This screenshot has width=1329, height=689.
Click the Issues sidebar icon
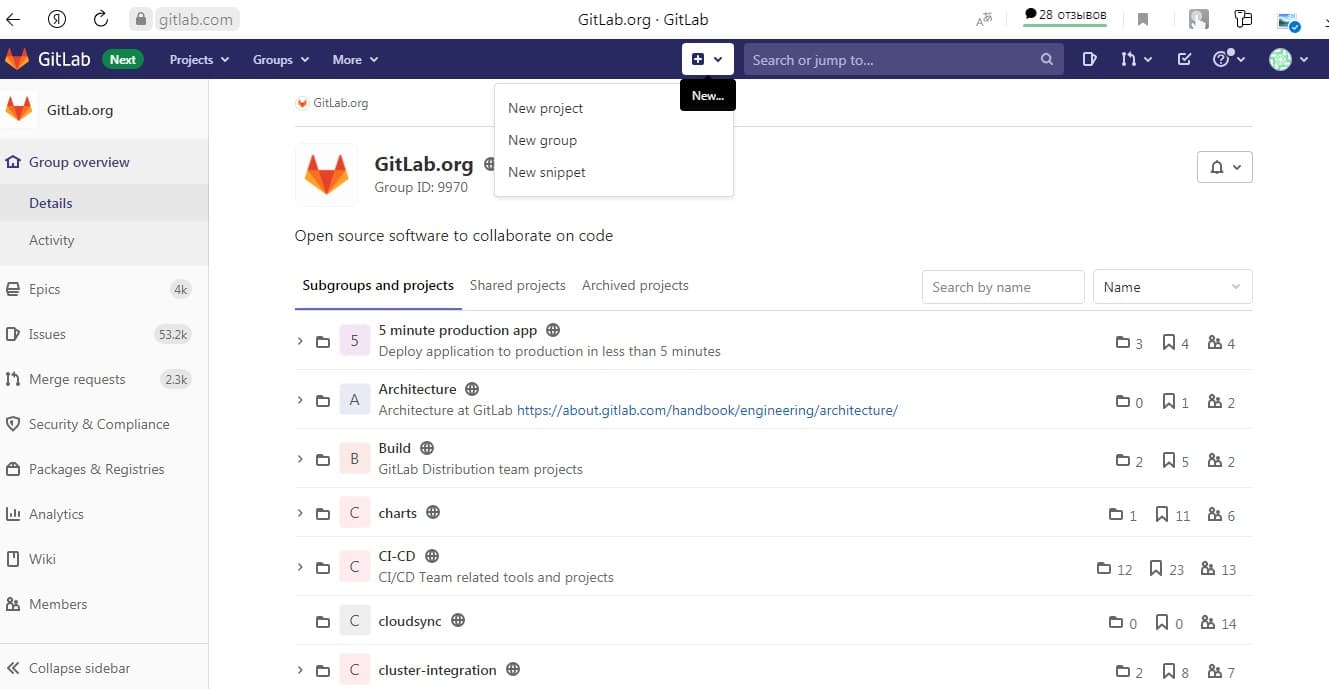13,334
